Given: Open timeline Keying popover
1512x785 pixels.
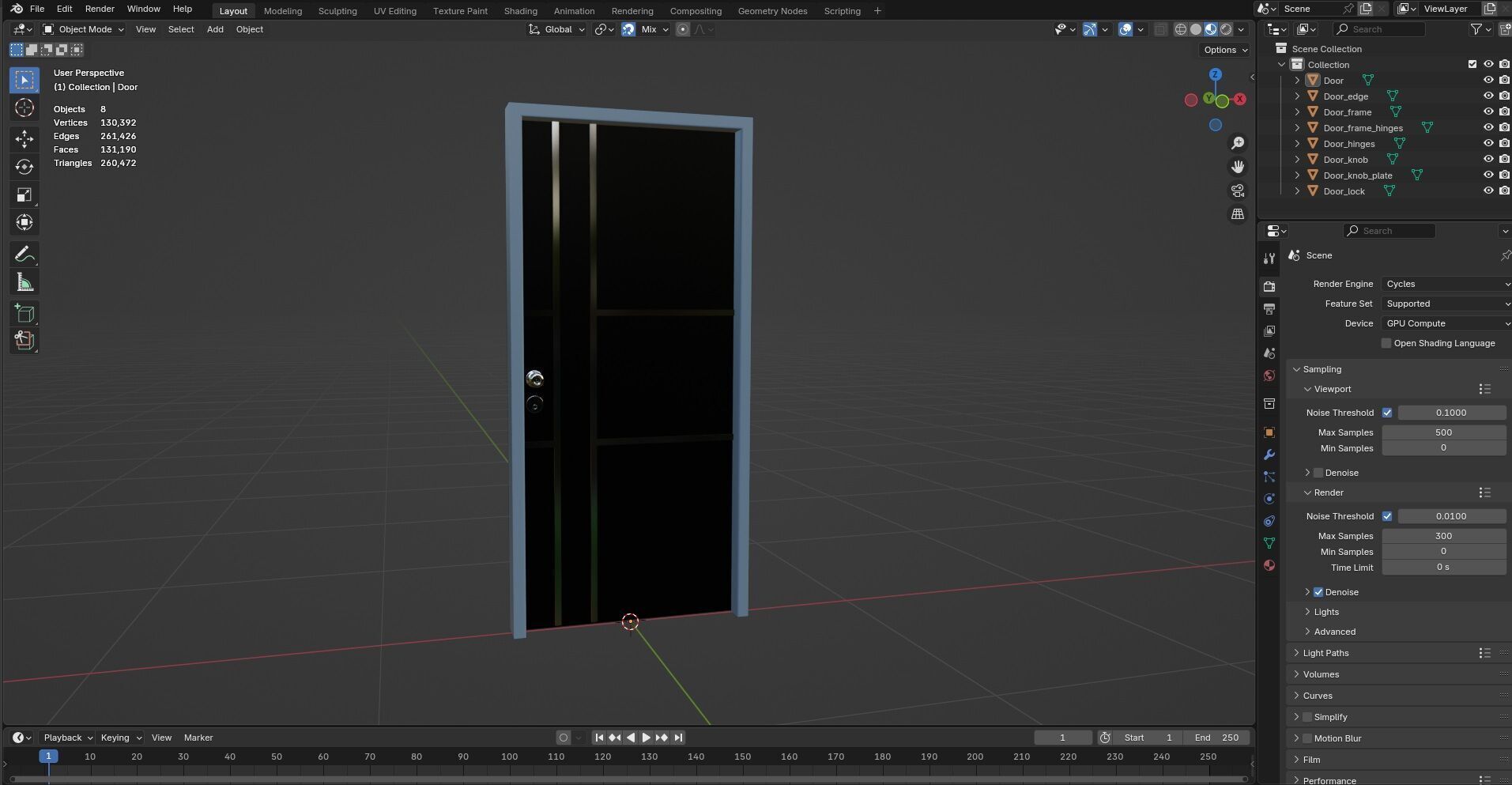Looking at the screenshot, I should 121,738.
